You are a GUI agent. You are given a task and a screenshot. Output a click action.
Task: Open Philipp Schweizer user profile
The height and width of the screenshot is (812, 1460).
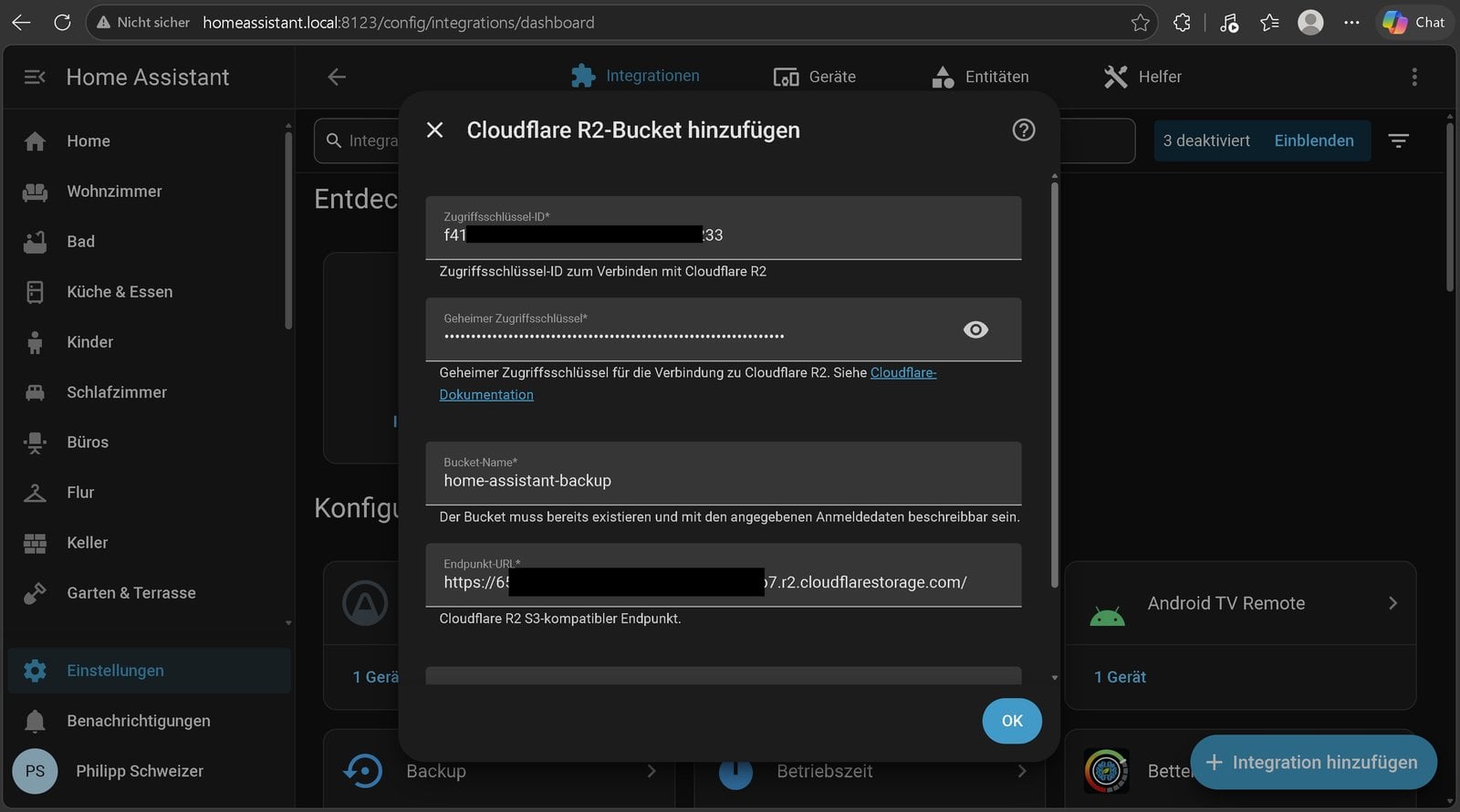click(149, 771)
